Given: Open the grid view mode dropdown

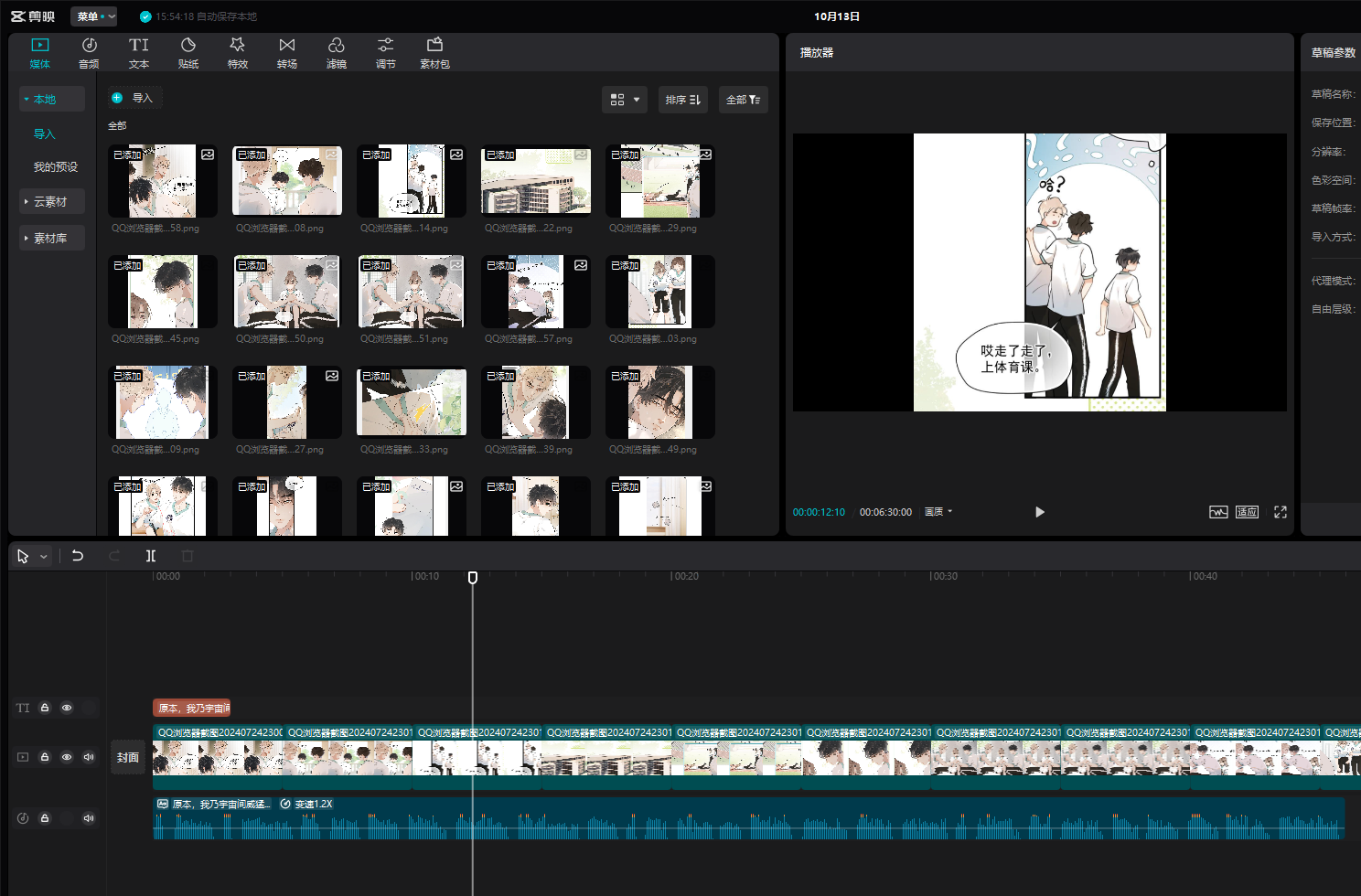Looking at the screenshot, I should point(625,100).
